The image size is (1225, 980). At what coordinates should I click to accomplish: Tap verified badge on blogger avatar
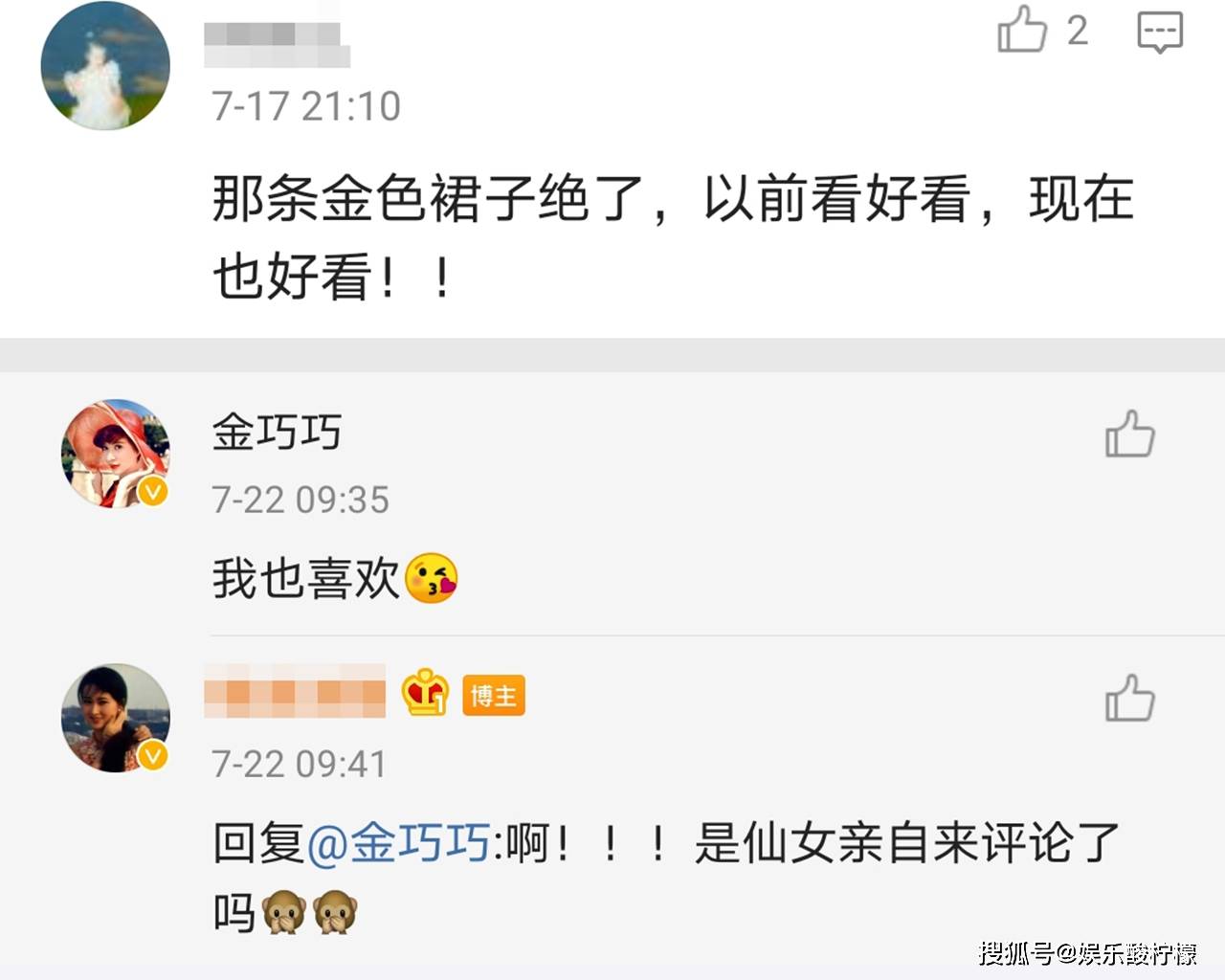click(154, 756)
